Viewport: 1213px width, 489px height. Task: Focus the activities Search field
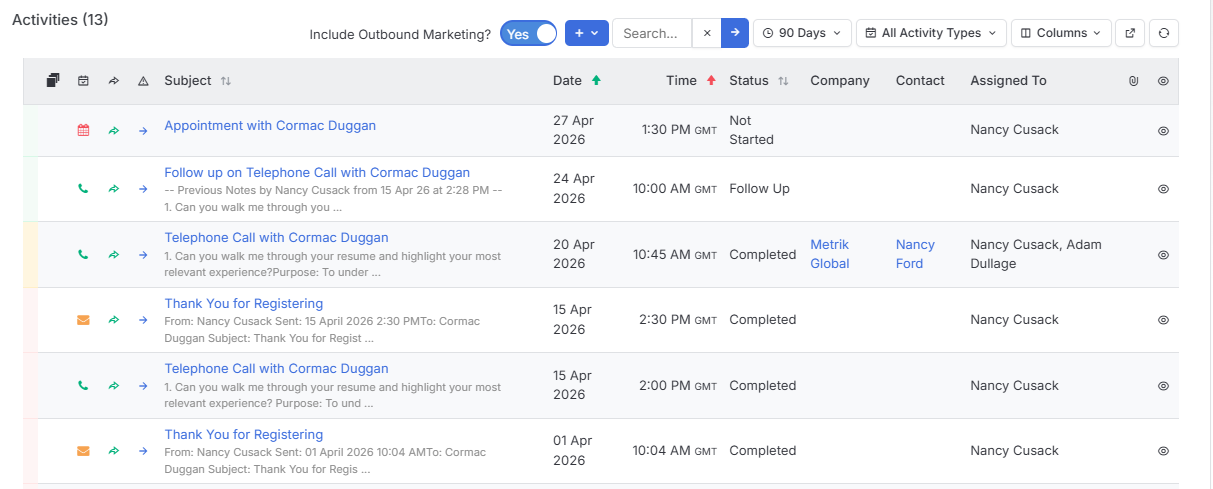[651, 33]
